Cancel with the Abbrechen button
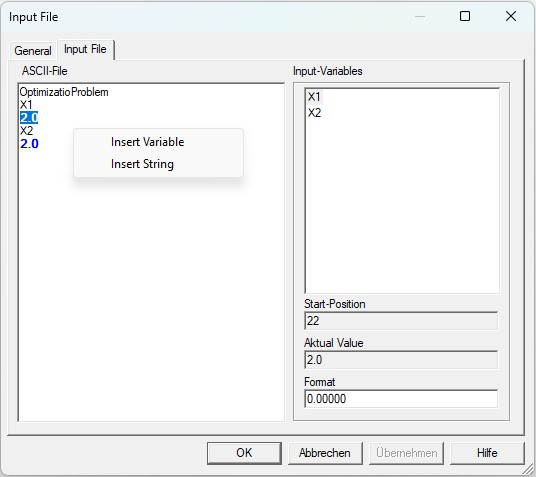Screen dimensions: 536x477 point(325,453)
